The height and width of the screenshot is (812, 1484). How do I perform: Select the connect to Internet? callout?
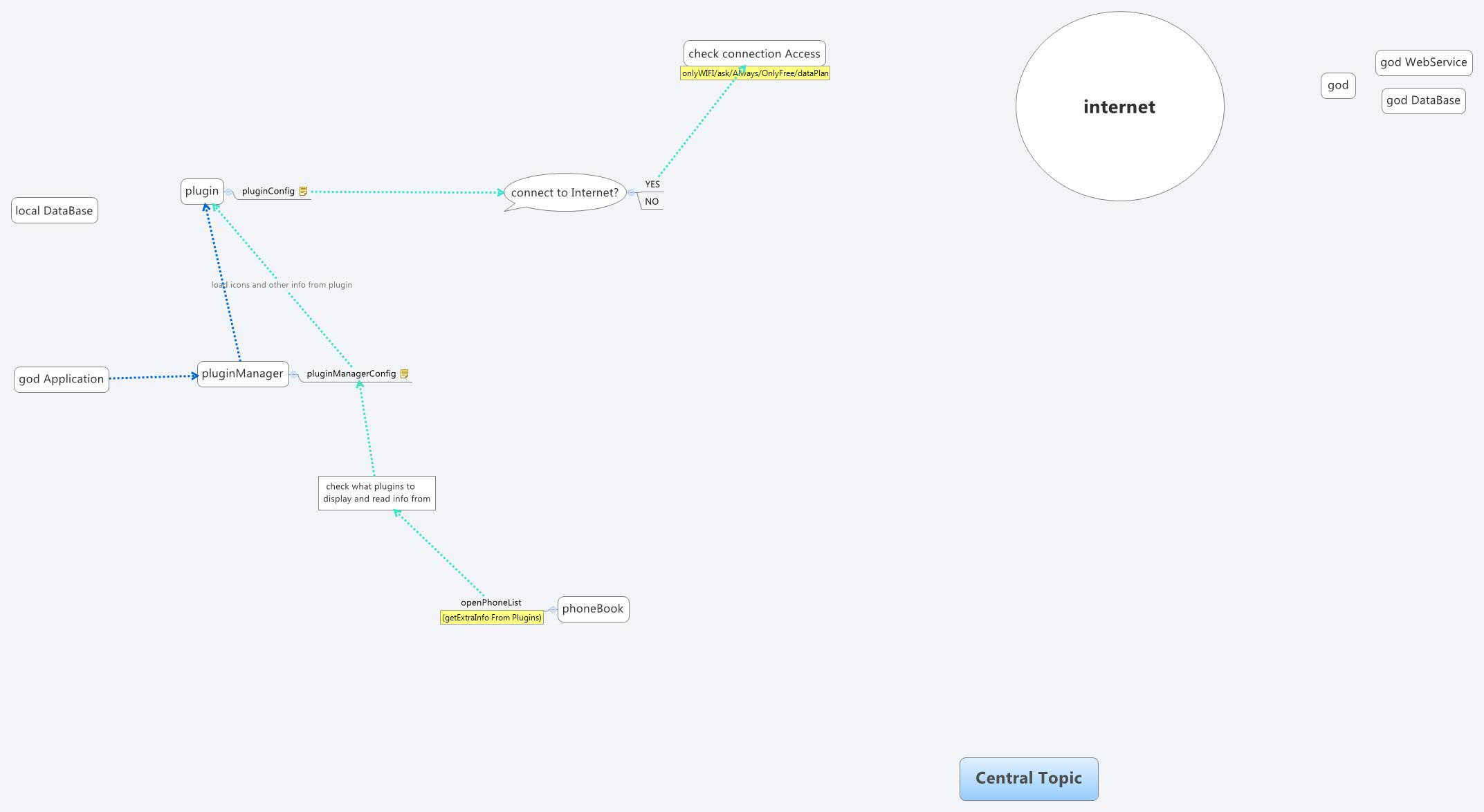(565, 193)
